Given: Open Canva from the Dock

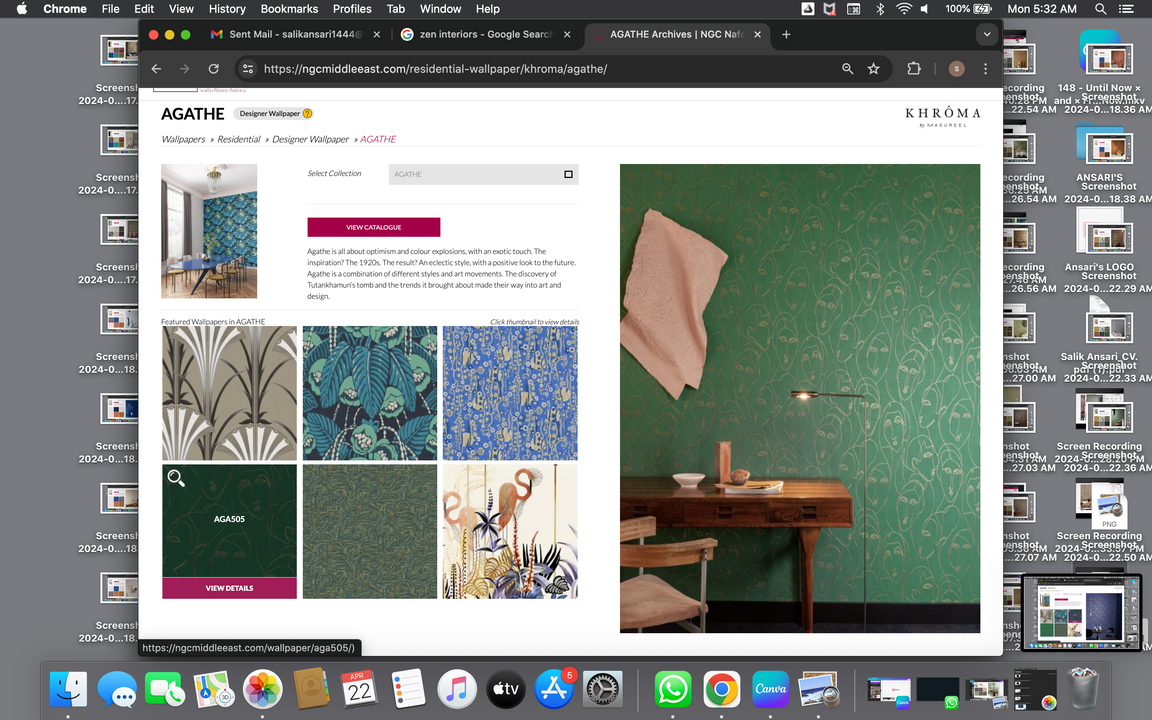Looking at the screenshot, I should point(770,689).
